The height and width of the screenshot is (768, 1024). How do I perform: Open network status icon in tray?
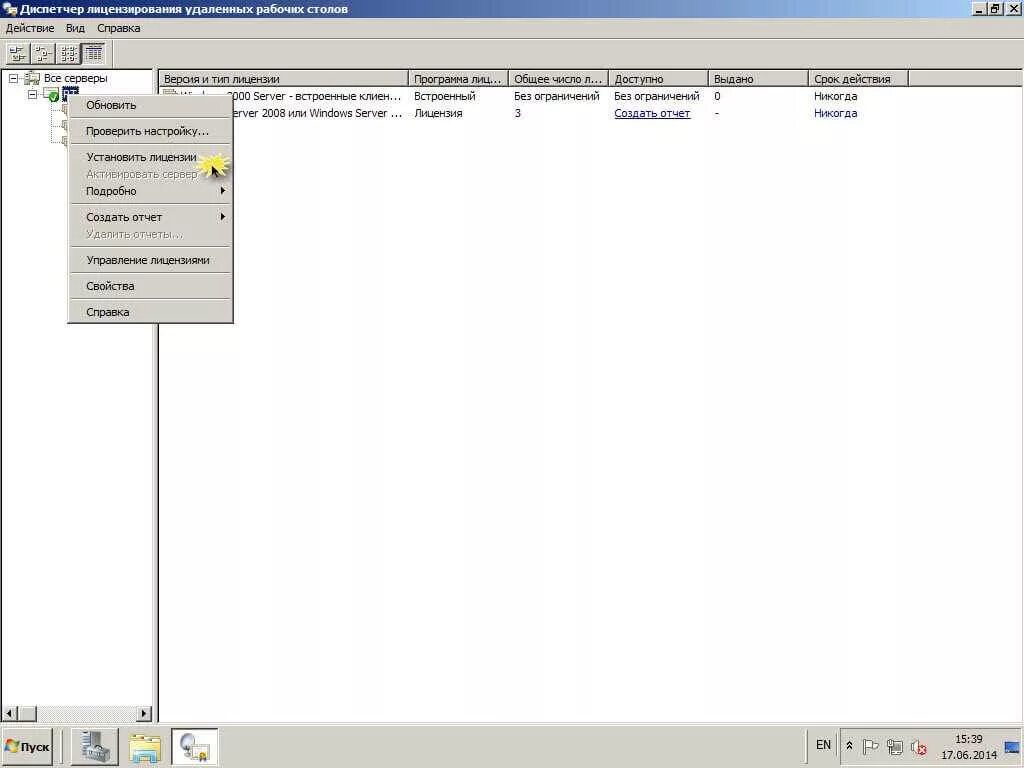[894, 746]
